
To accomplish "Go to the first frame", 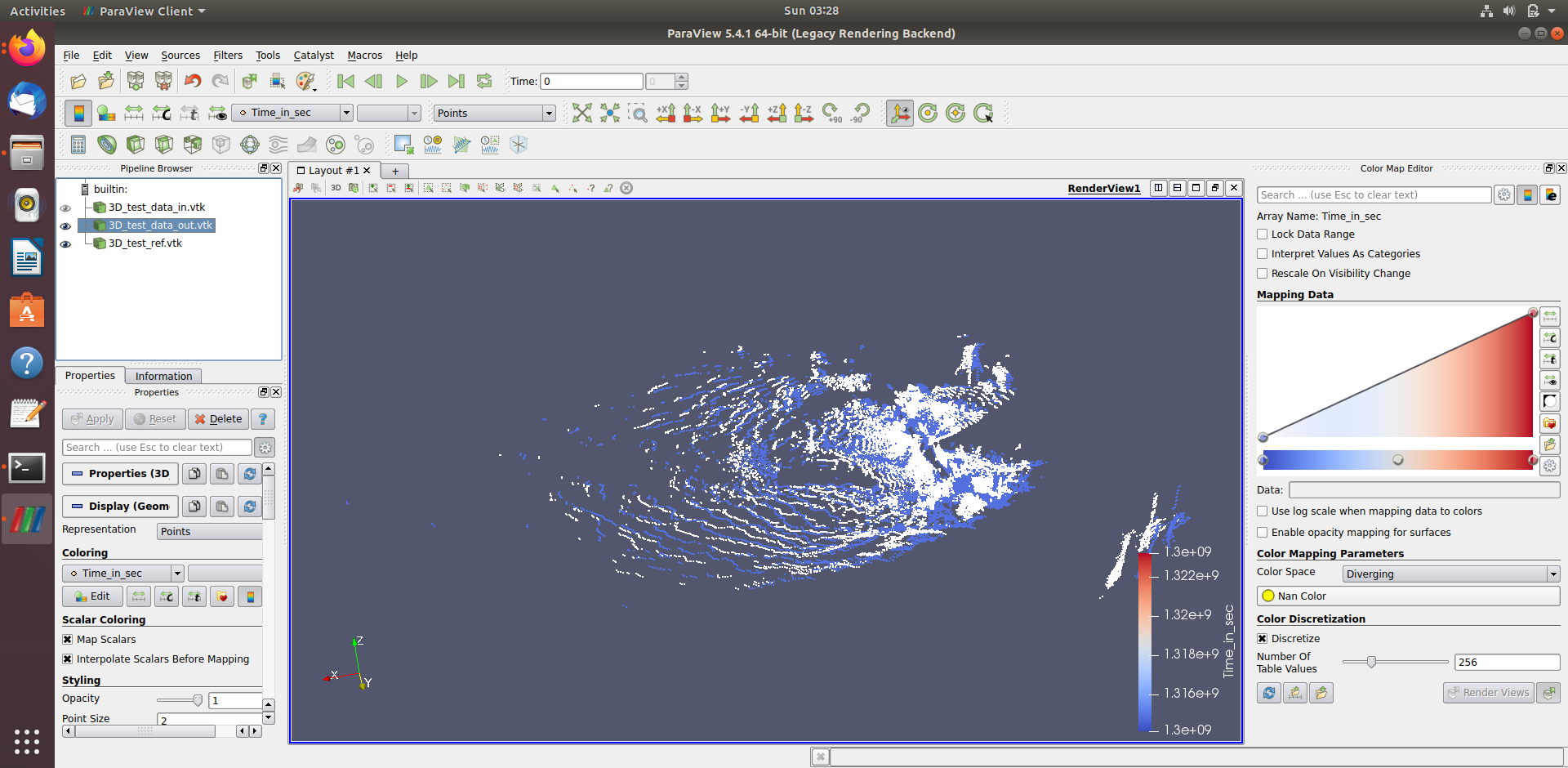I will (x=345, y=81).
